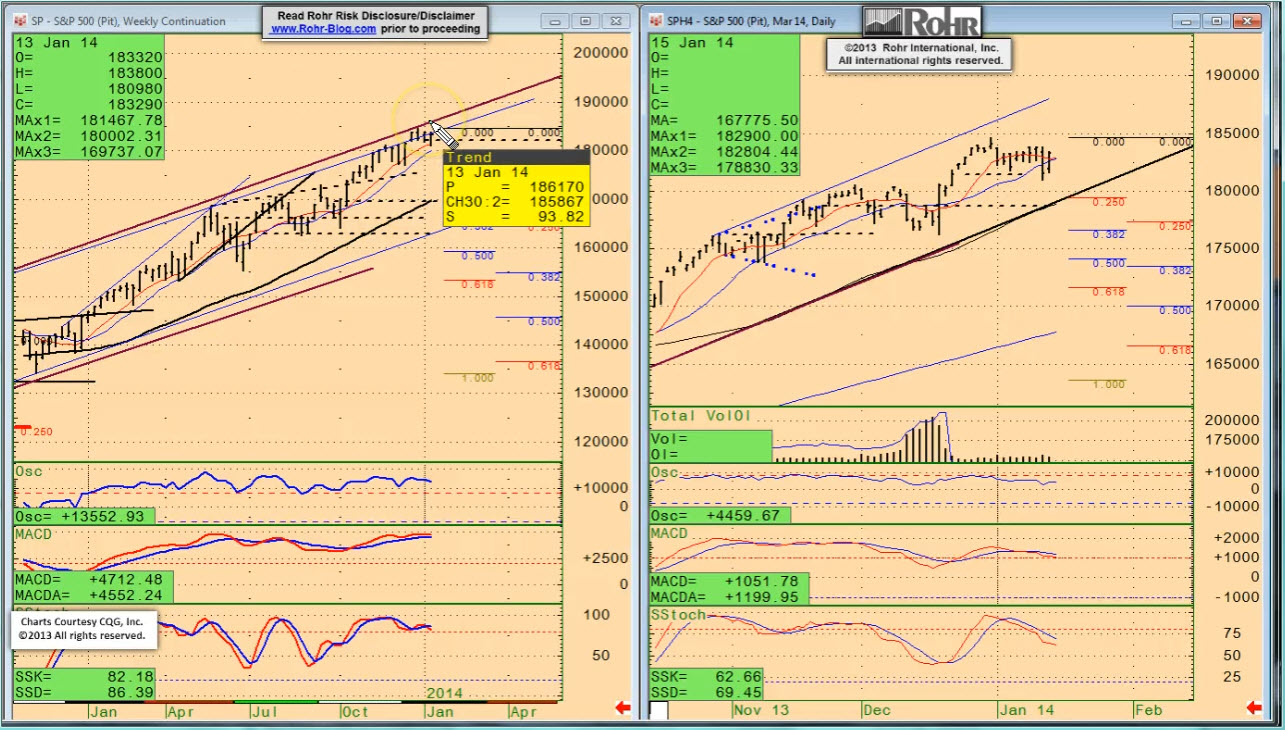Click the weekly chart window icon
The image size is (1285, 730).
tap(21, 21)
